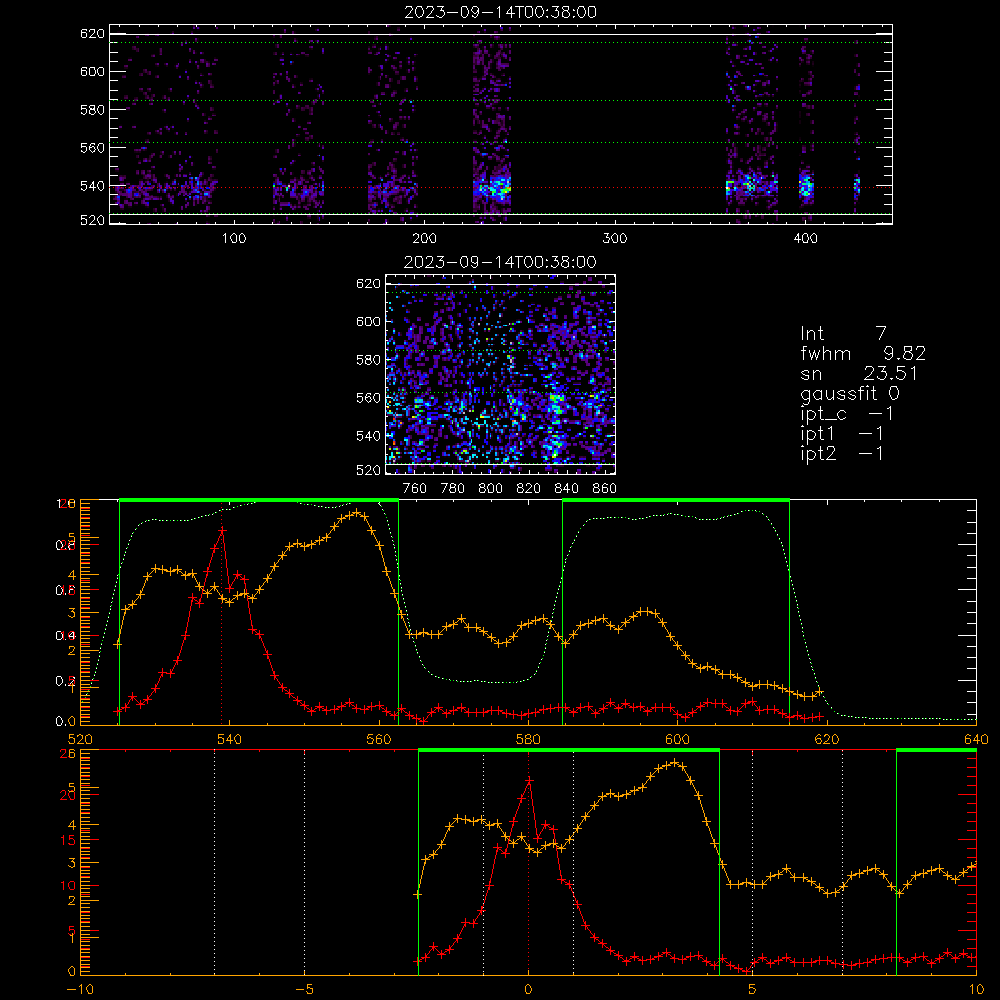This screenshot has width=1000, height=1000.
Task: Click the top panel title 2023-09-14T00:38:00
Action: (500, 12)
